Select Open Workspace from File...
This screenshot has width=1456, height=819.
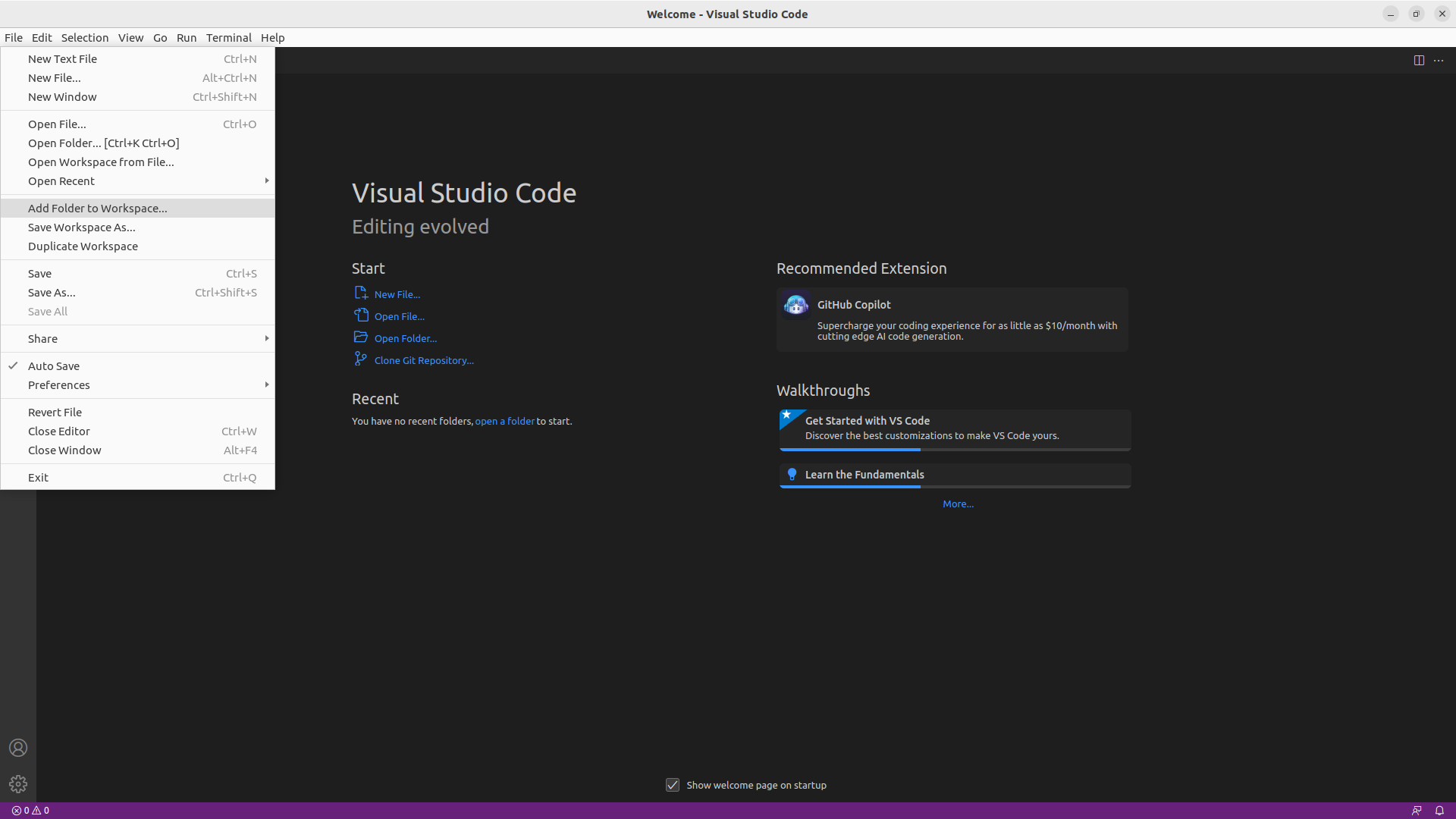click(x=137, y=162)
